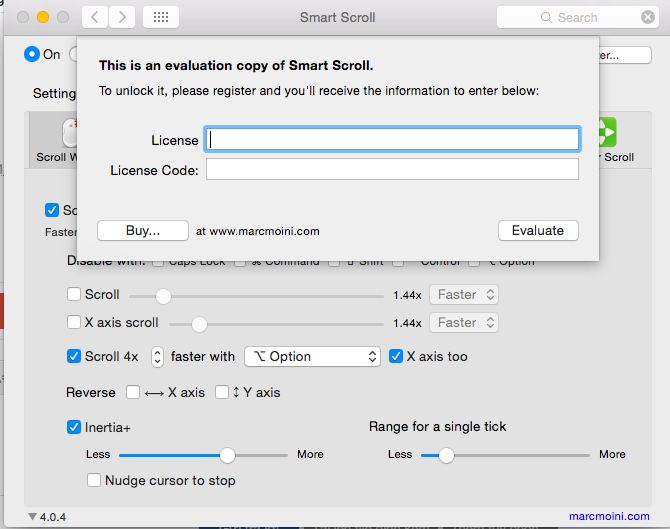Show all preferences grid button
The width and height of the screenshot is (670, 529).
[x=162, y=17]
